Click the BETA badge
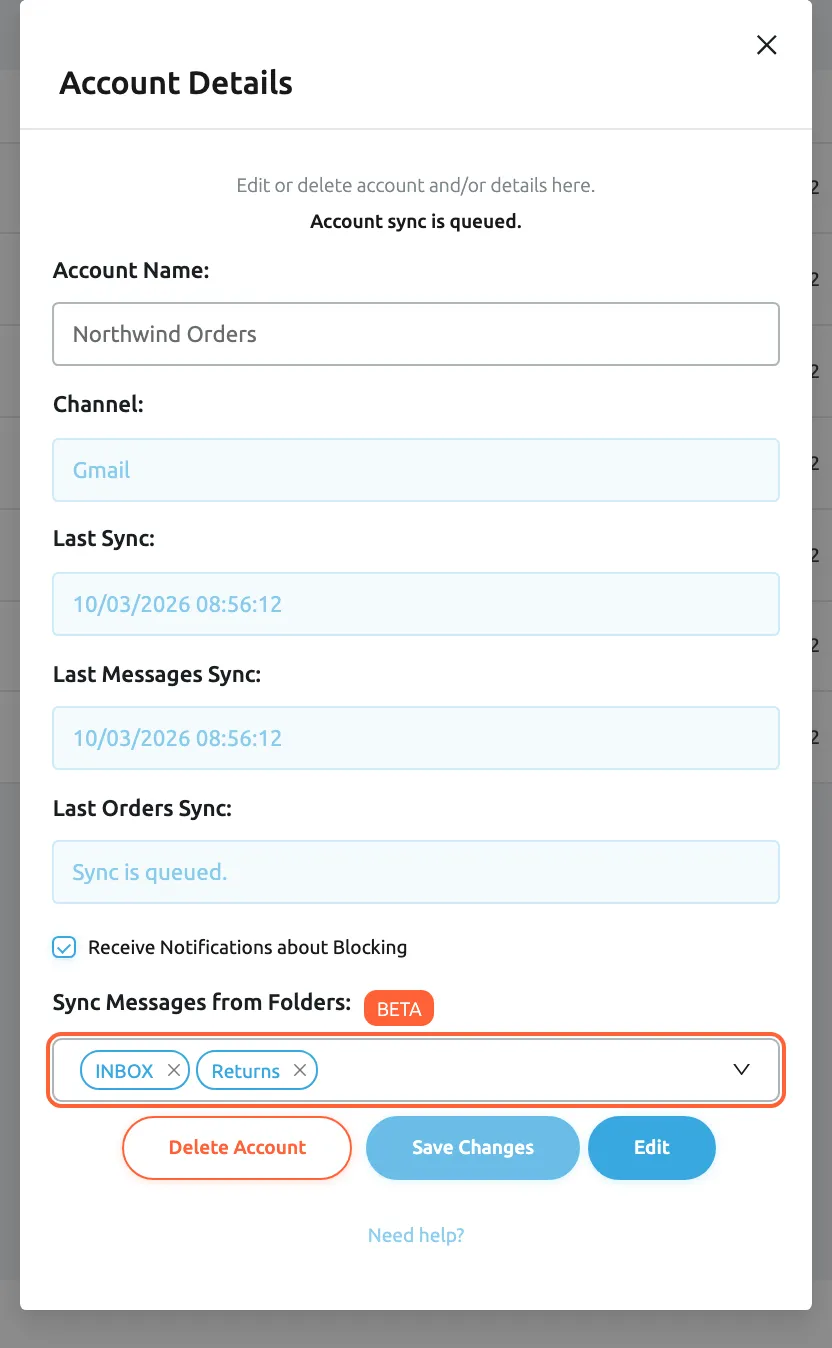Image resolution: width=832 pixels, height=1348 pixels. pos(399,1009)
